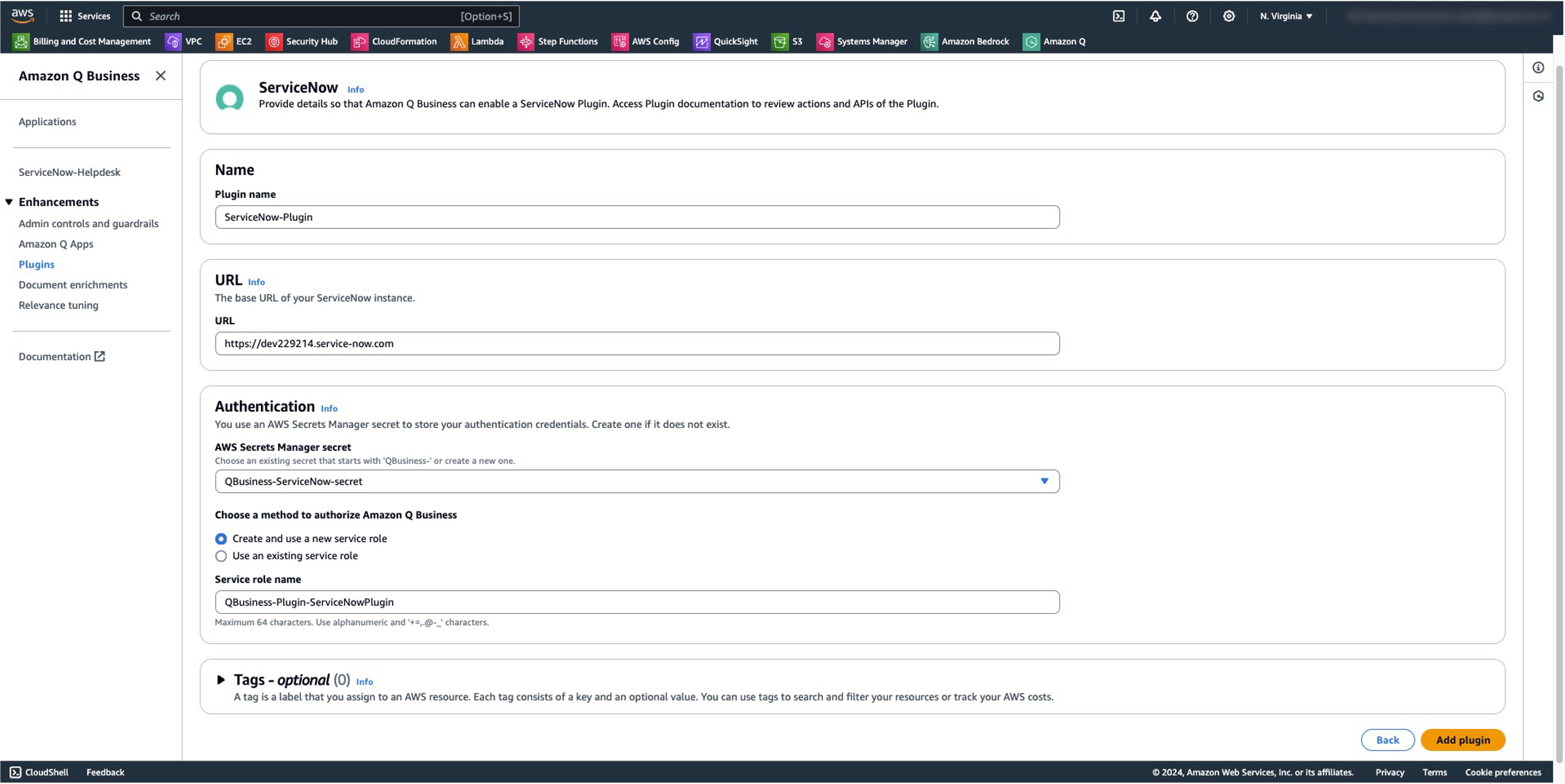Open the Amazon Bedrock shortcut
Screen dimensions: 1565x784
965,41
